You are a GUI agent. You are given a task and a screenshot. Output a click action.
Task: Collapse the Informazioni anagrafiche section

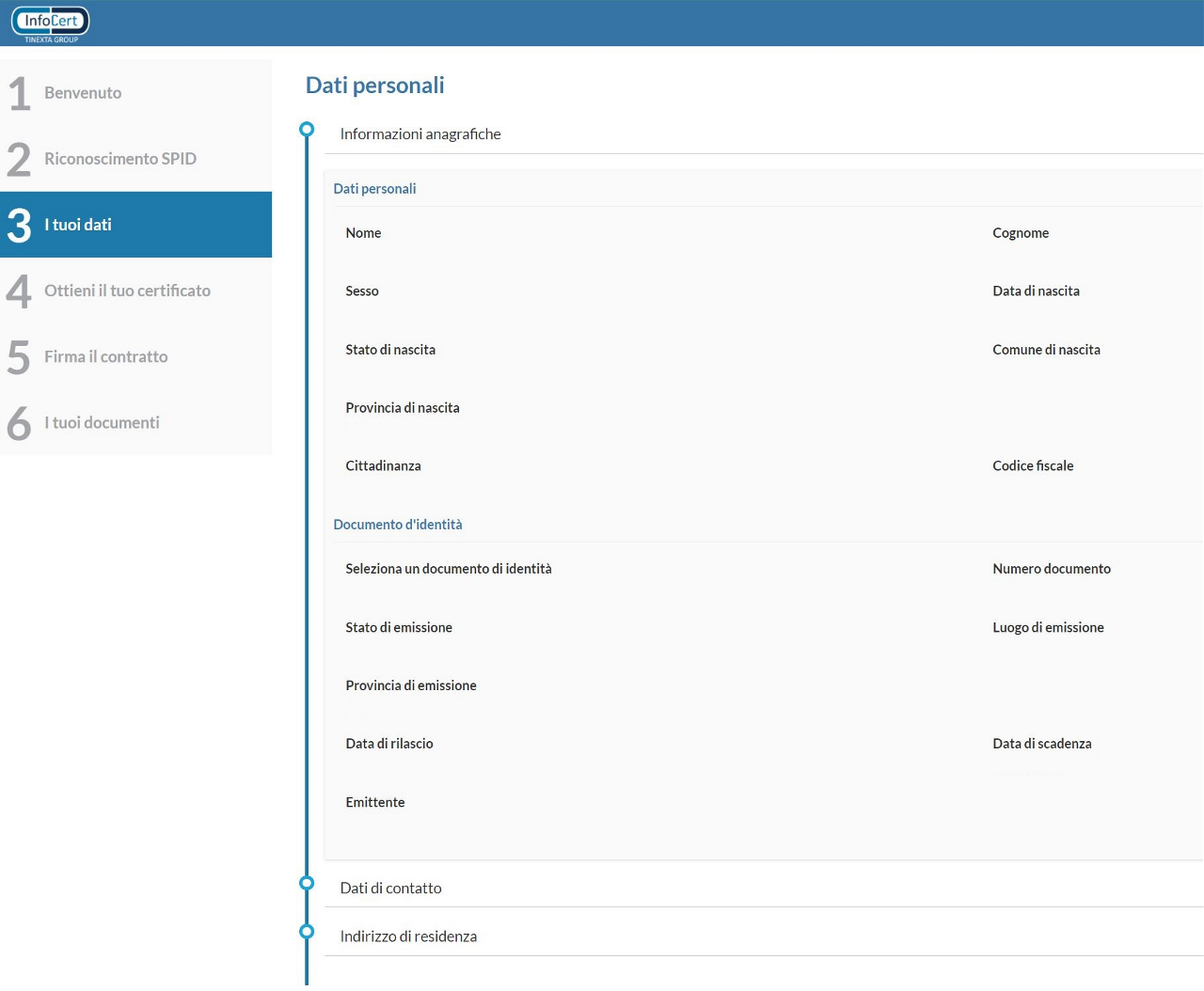pyautogui.click(x=420, y=134)
